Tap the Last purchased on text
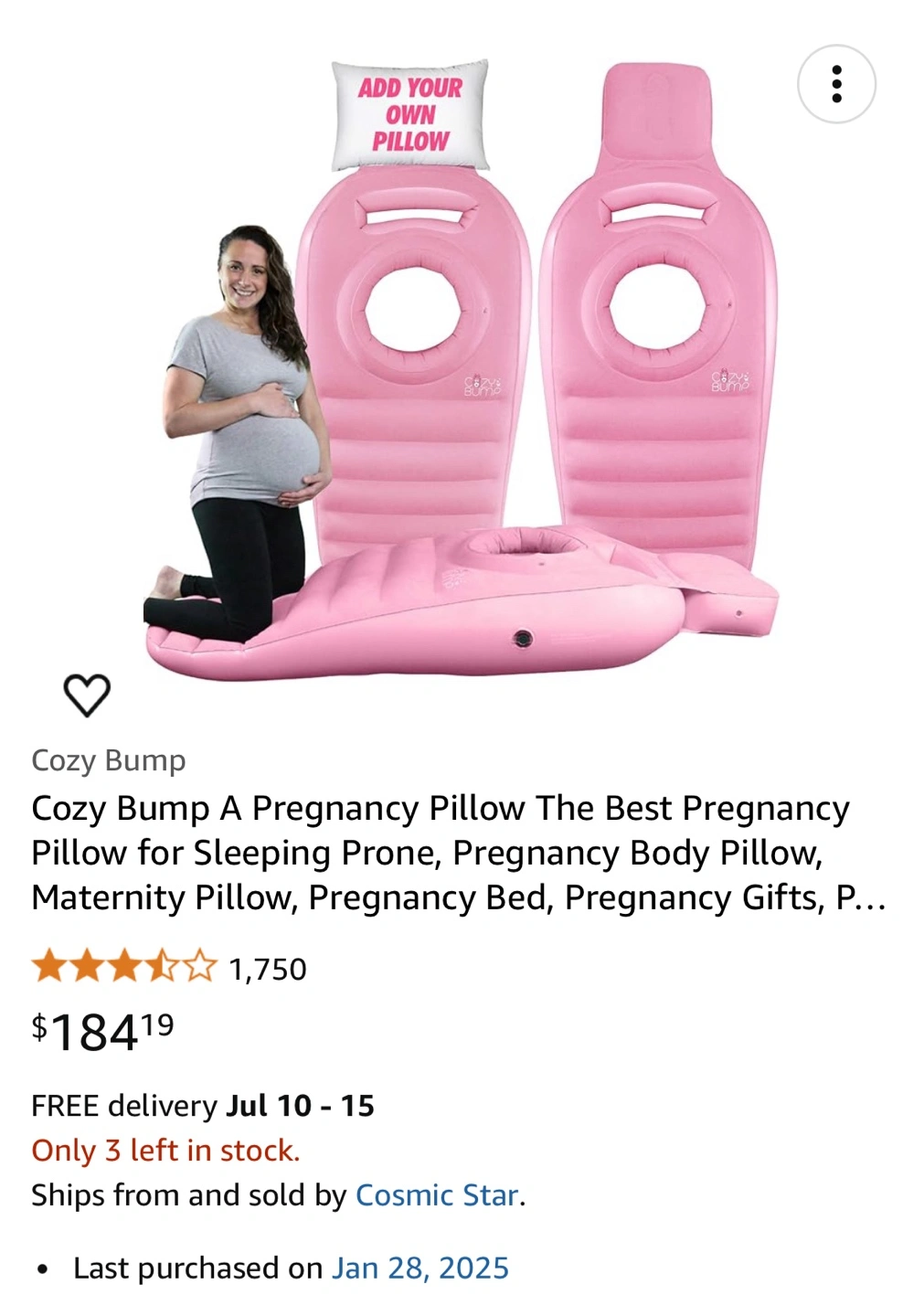924x1316 pixels. [198, 1268]
